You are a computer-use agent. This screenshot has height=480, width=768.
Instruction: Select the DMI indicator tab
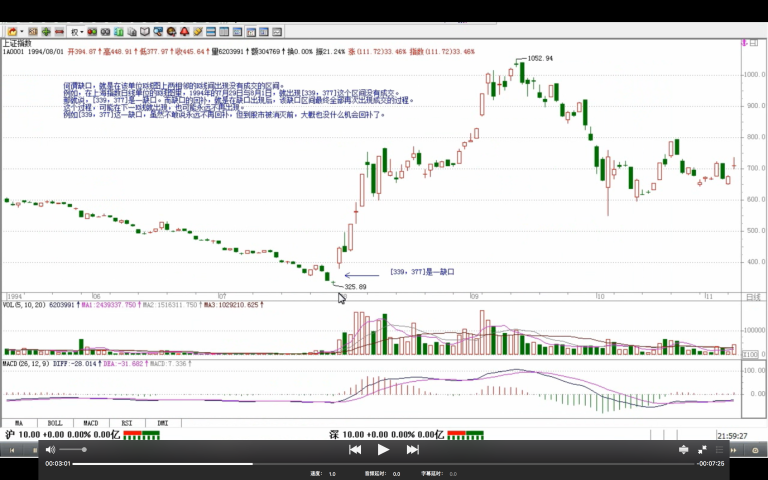coord(162,423)
